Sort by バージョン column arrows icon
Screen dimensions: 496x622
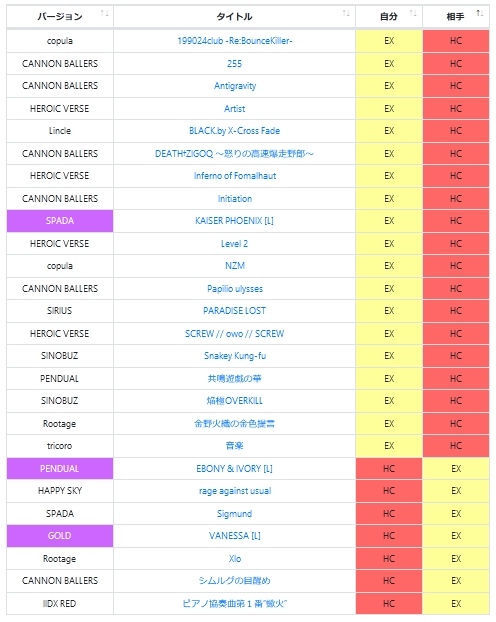[105, 13]
